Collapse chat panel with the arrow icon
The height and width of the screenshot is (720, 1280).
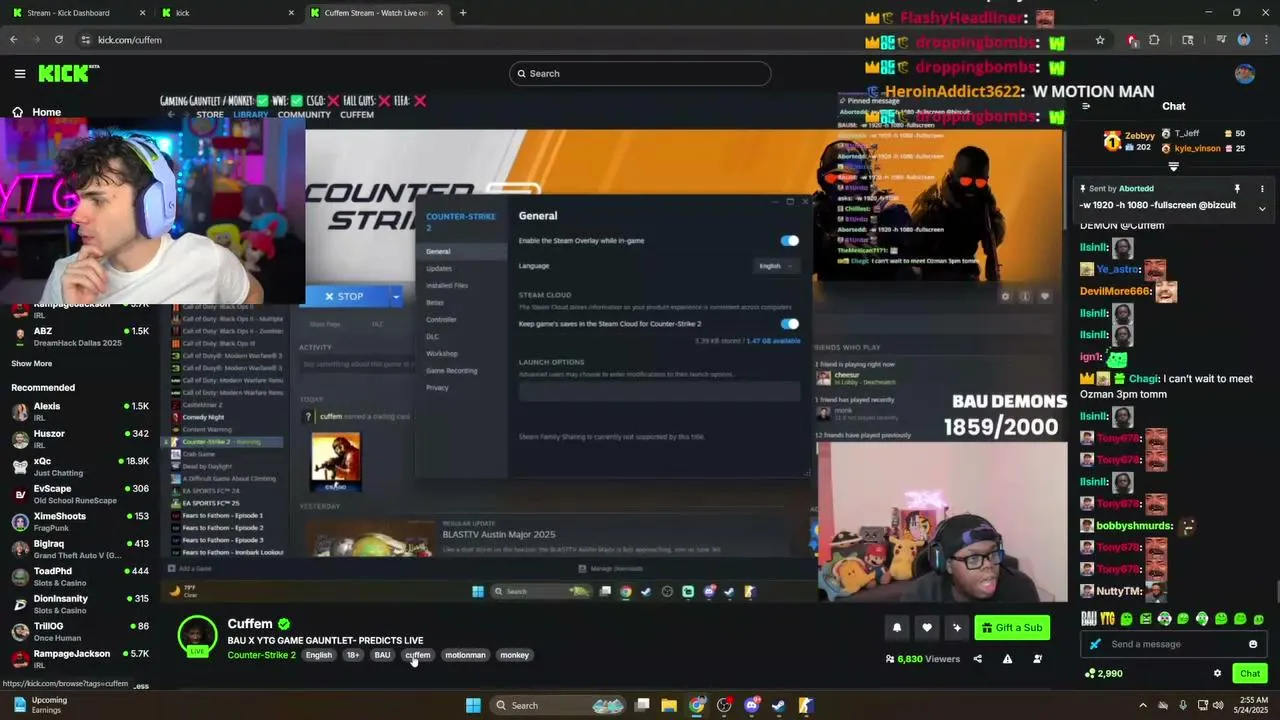(1086, 106)
